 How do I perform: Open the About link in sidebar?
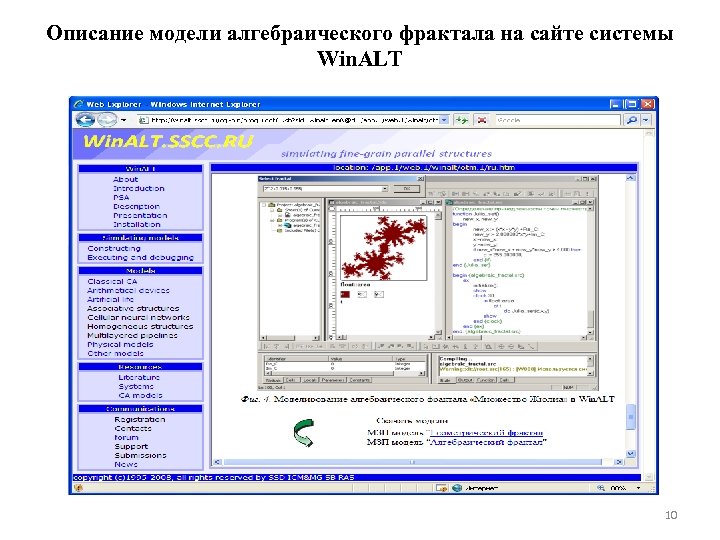pyautogui.click(x=125, y=180)
